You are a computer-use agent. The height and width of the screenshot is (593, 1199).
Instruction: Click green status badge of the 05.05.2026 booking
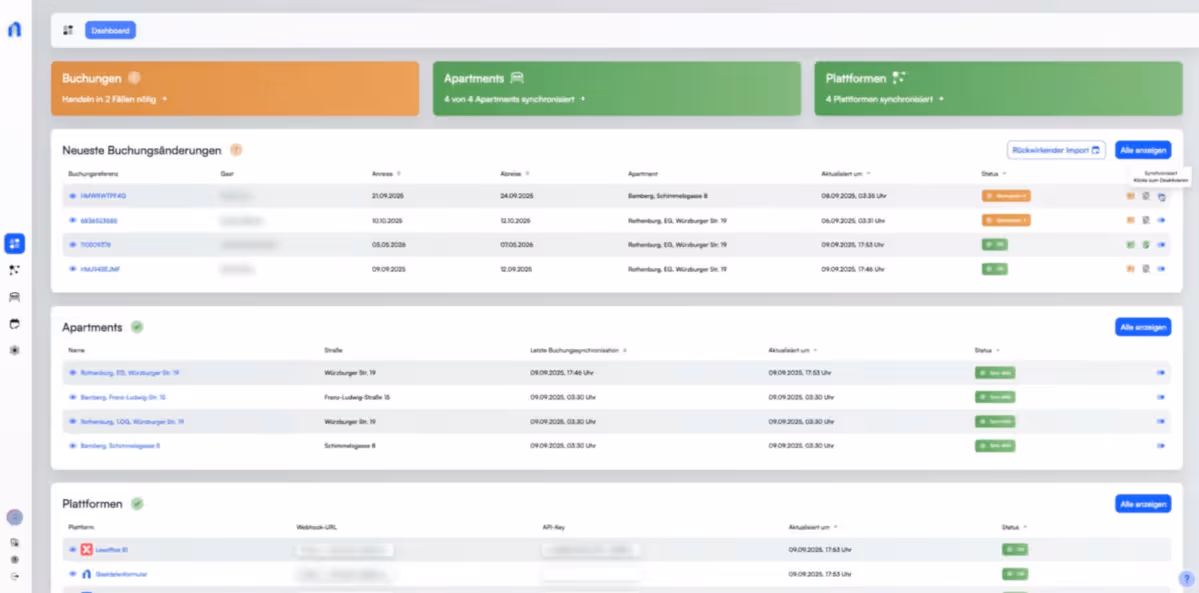(x=995, y=245)
